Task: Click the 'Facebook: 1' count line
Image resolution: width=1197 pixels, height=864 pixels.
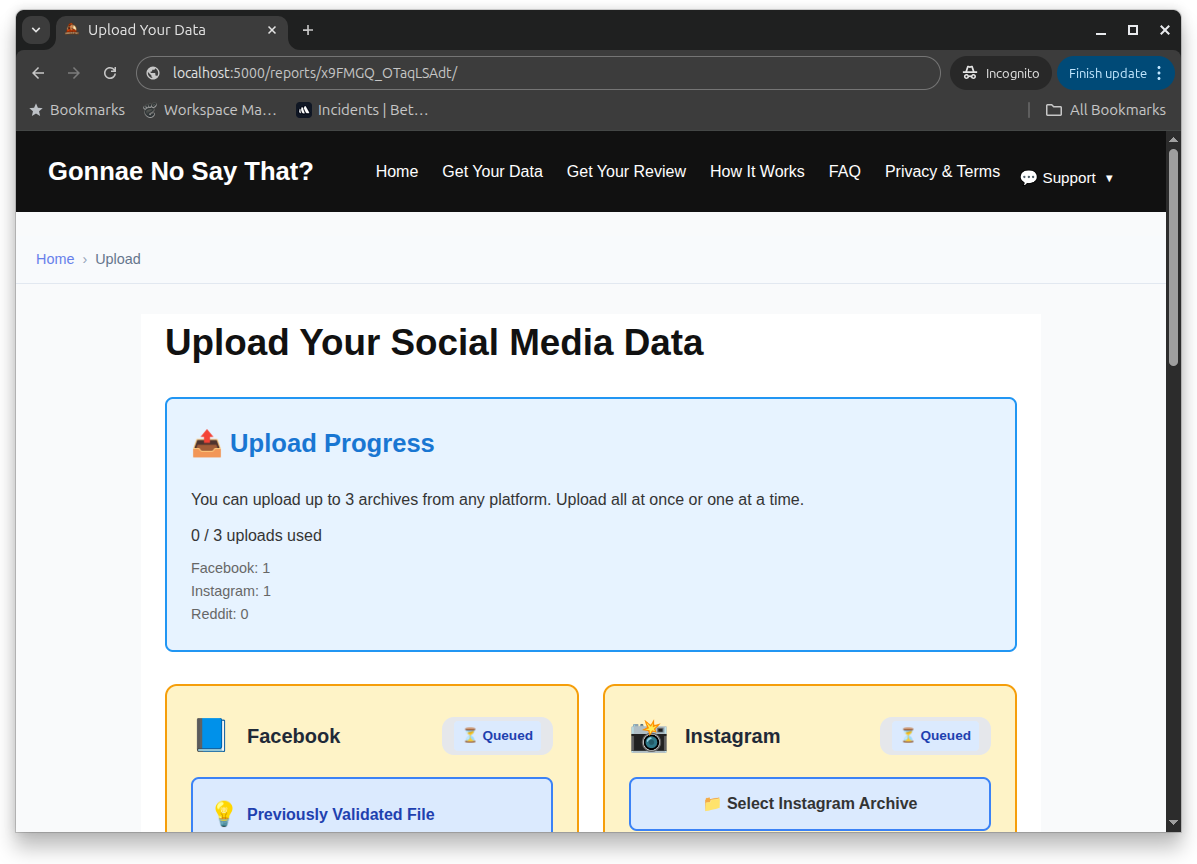Action: [231, 568]
